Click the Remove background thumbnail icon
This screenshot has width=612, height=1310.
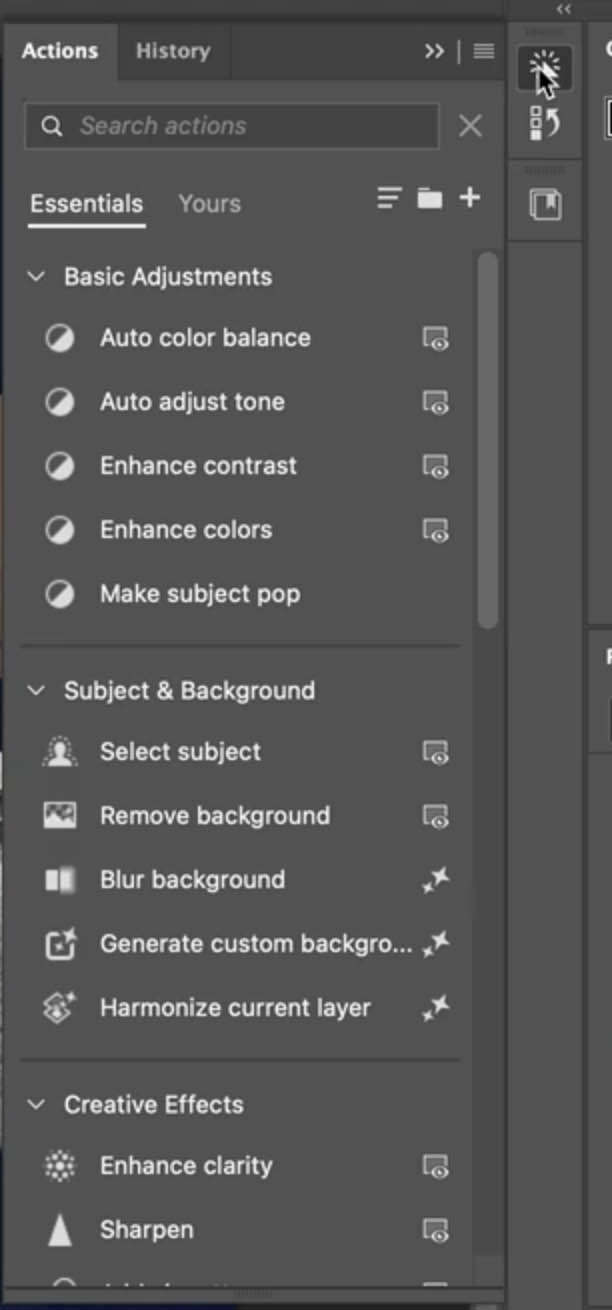(60, 815)
